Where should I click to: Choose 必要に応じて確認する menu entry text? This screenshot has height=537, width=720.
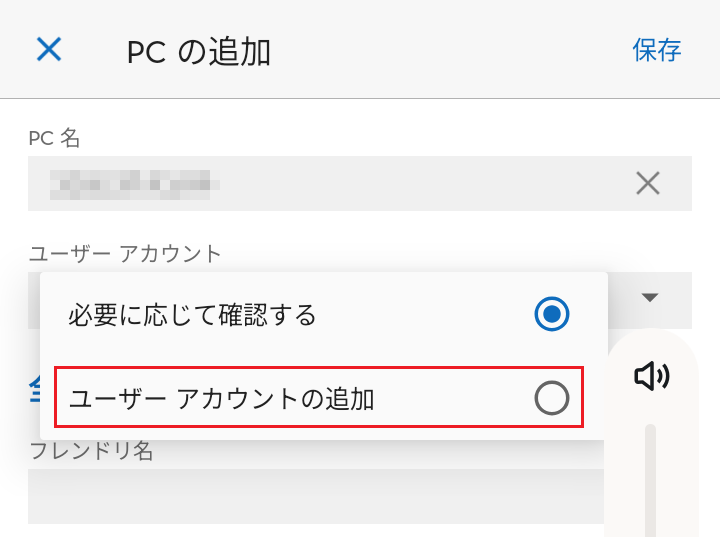click(192, 316)
